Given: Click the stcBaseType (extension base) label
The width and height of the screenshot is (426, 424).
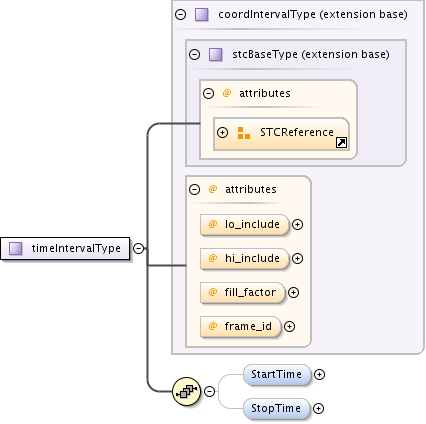Looking at the screenshot, I should [311, 54].
